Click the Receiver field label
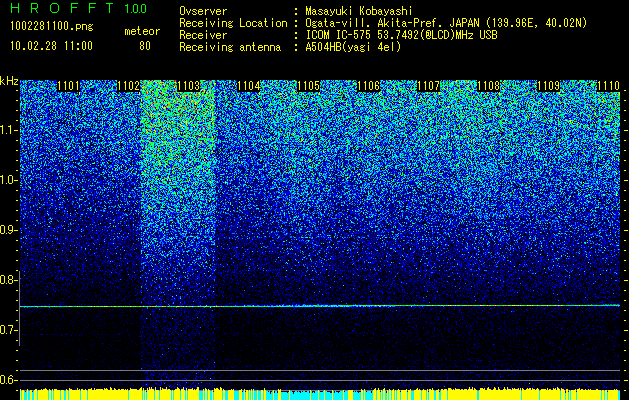This screenshot has height=400, width=629. point(203,35)
